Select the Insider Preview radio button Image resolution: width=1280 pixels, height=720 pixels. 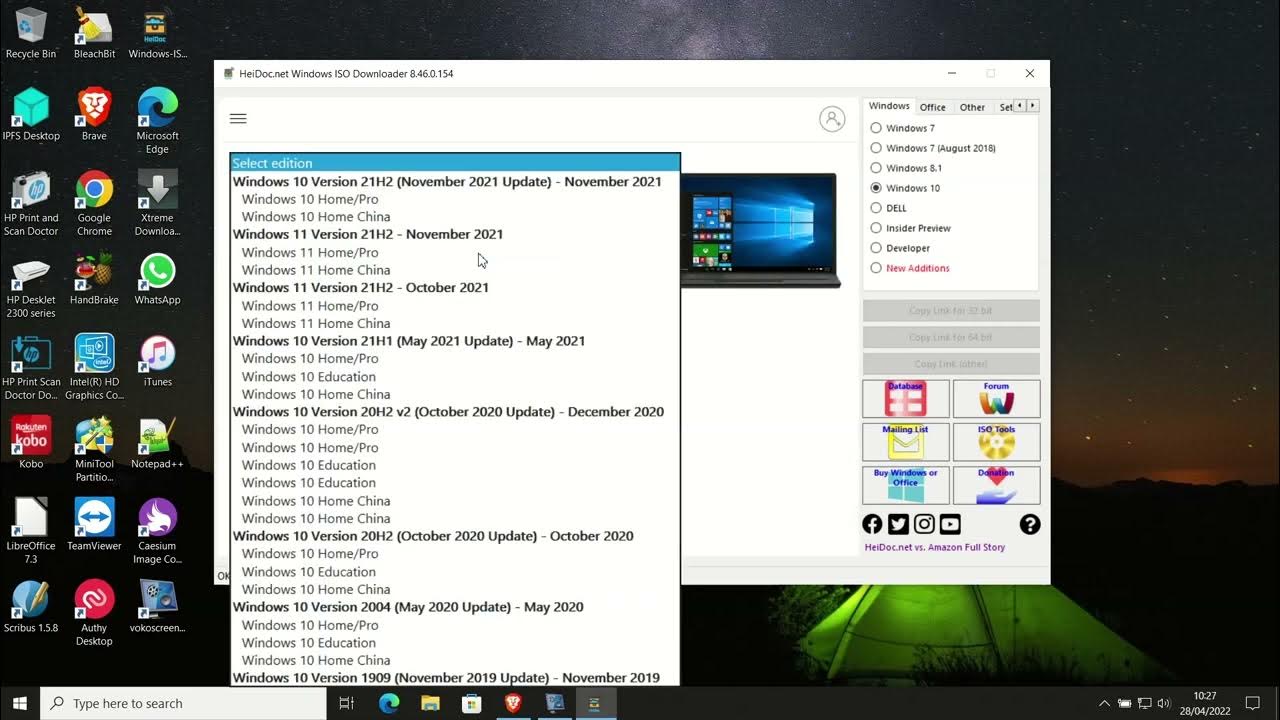point(876,228)
